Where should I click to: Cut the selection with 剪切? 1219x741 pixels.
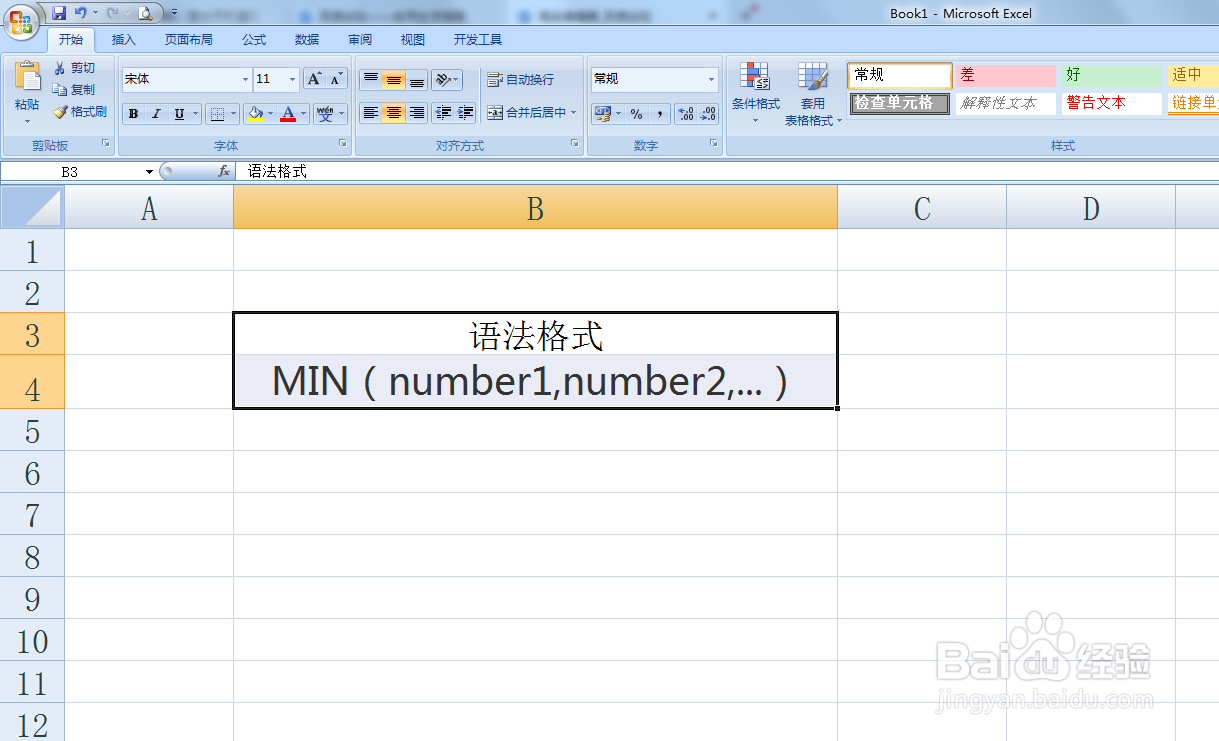tap(75, 68)
